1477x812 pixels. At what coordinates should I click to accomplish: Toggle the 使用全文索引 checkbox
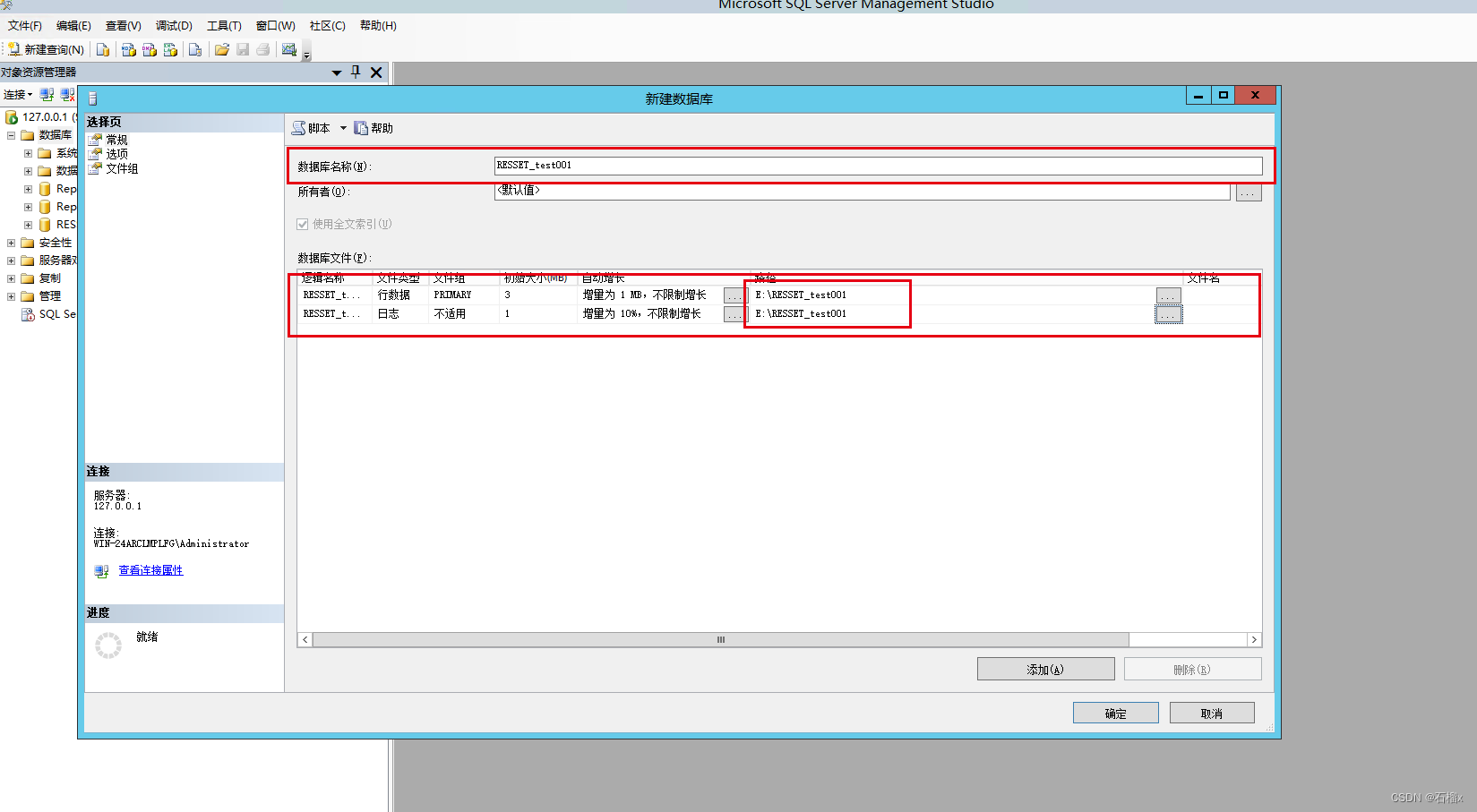coord(303,224)
